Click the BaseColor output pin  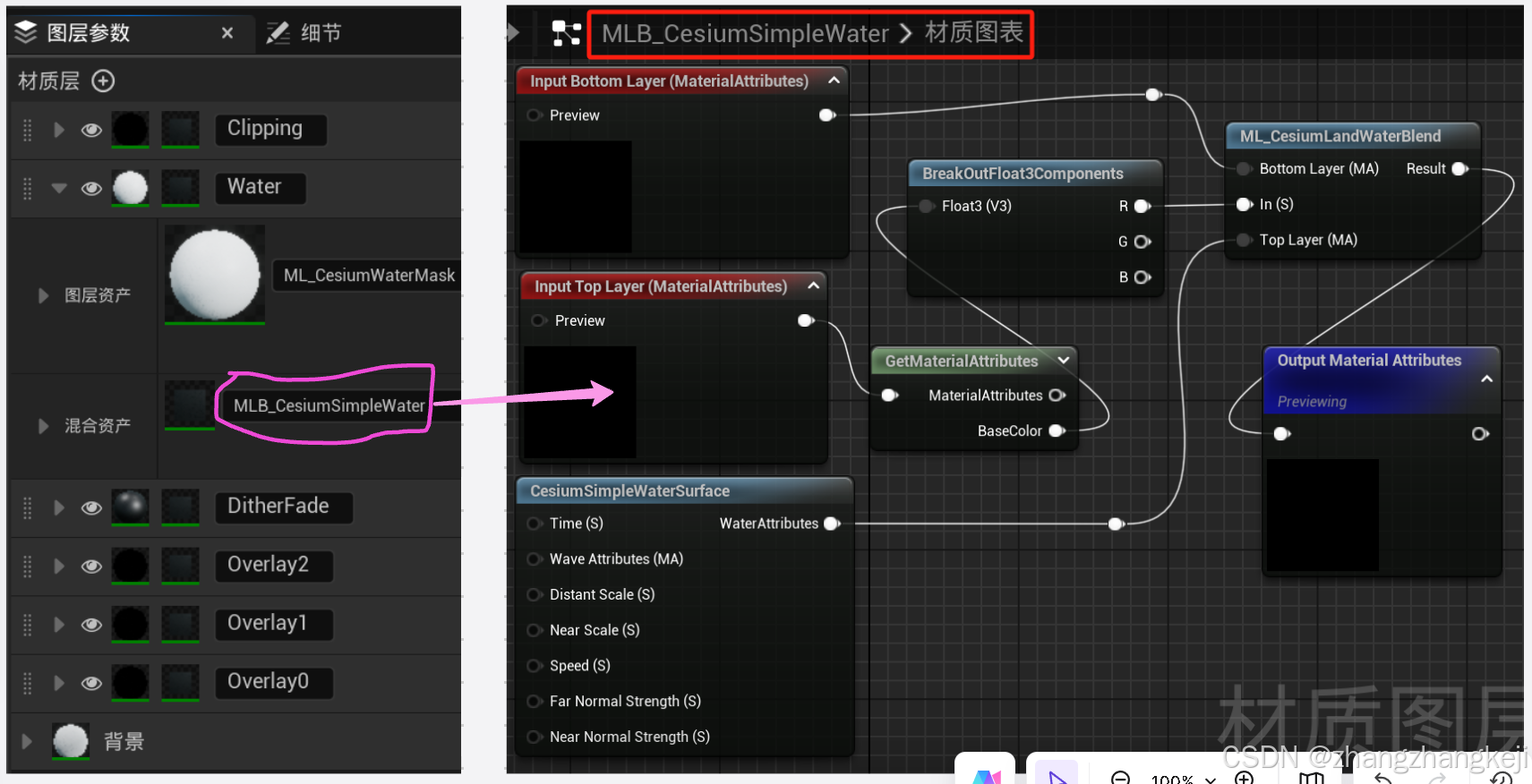pos(1057,431)
